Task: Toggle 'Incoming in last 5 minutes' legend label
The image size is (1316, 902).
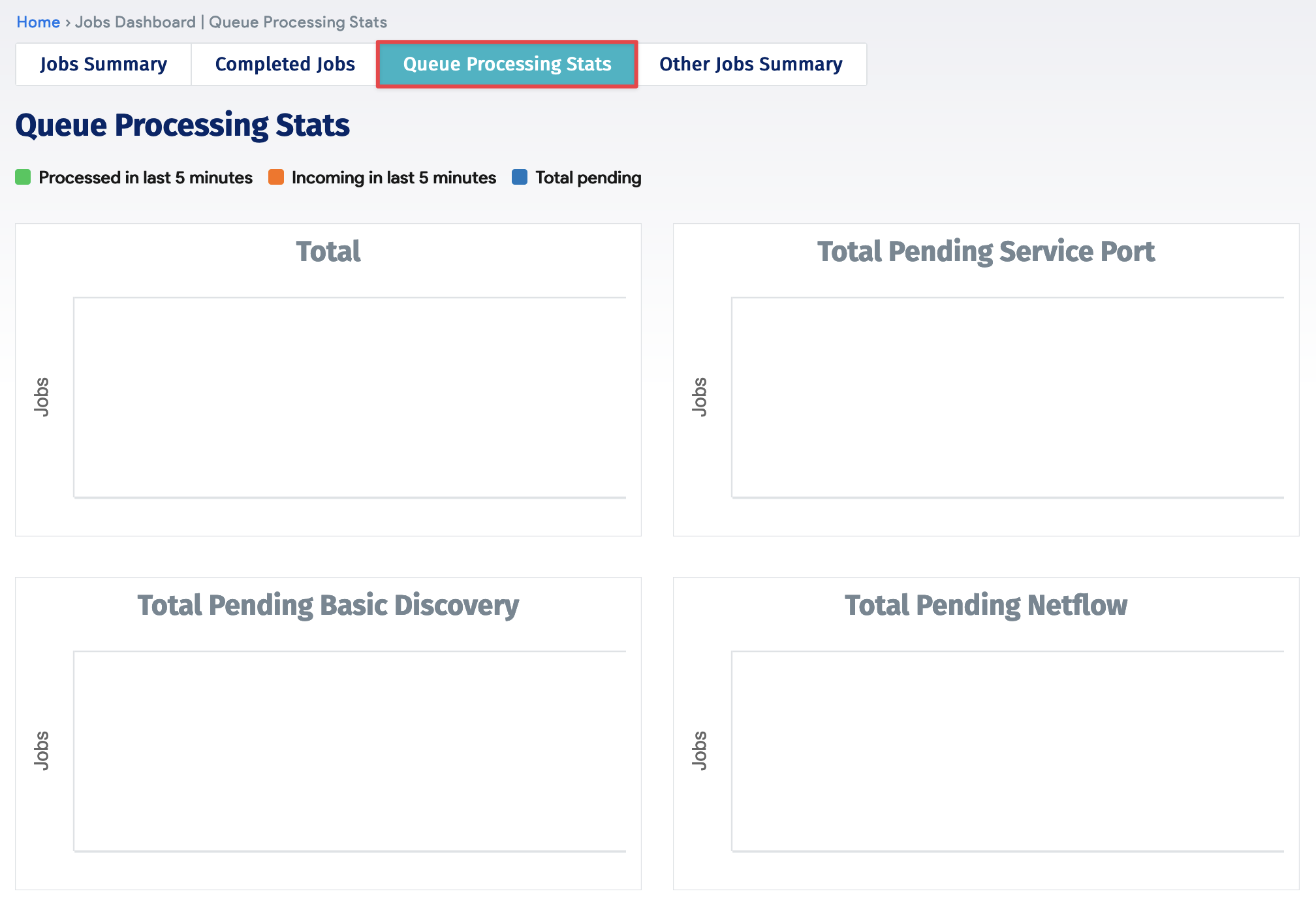Action: point(394,178)
